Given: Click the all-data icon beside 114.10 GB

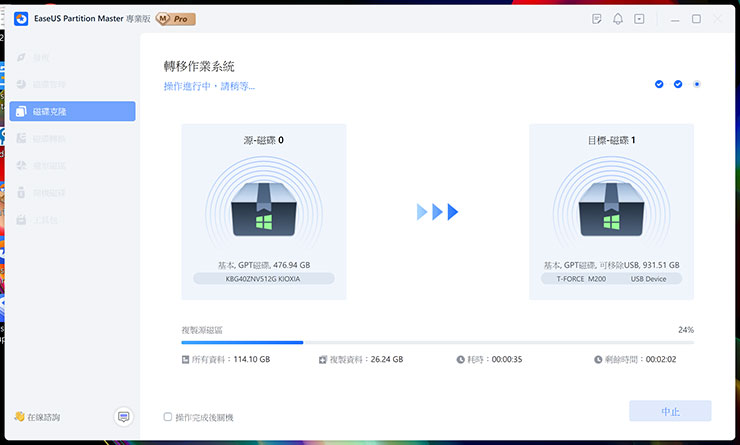Looking at the screenshot, I should pos(185,360).
